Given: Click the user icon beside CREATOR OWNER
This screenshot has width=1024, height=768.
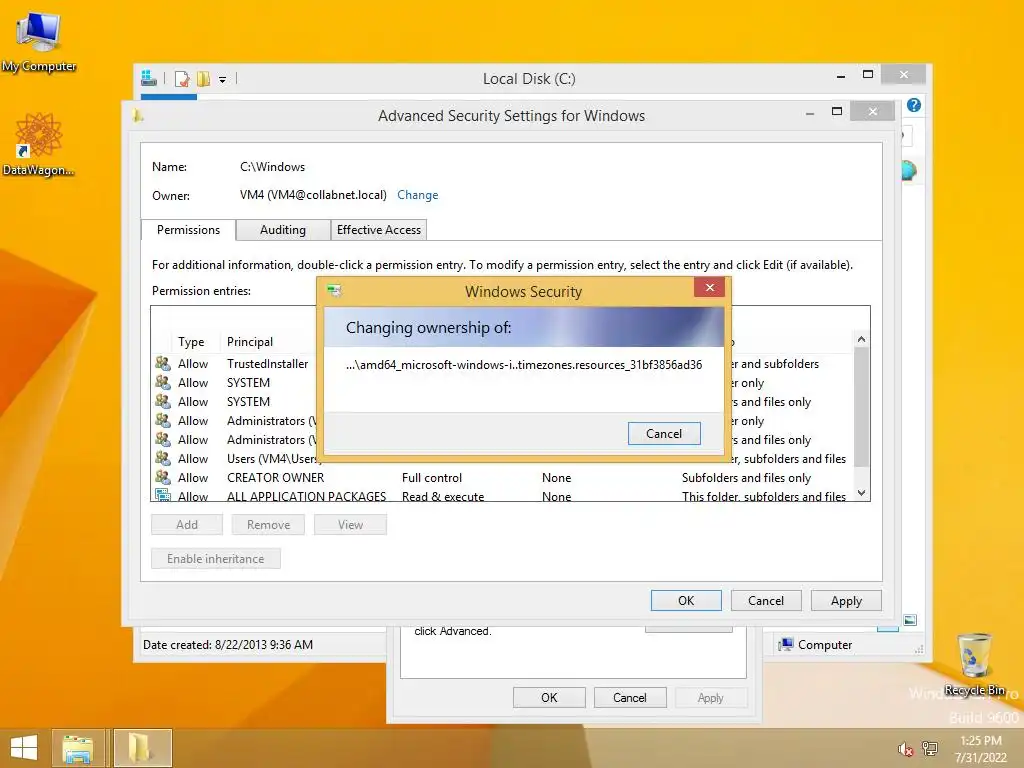Looking at the screenshot, I should tap(163, 477).
